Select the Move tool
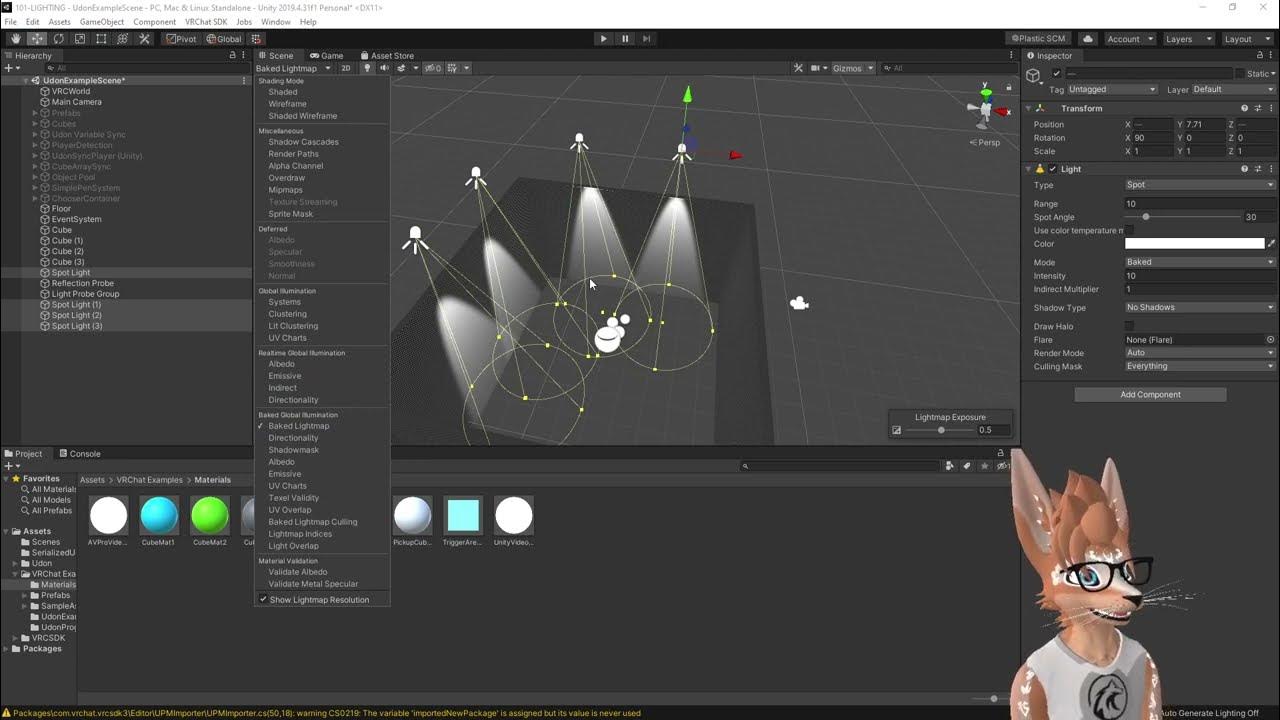1280x720 pixels. (37, 39)
